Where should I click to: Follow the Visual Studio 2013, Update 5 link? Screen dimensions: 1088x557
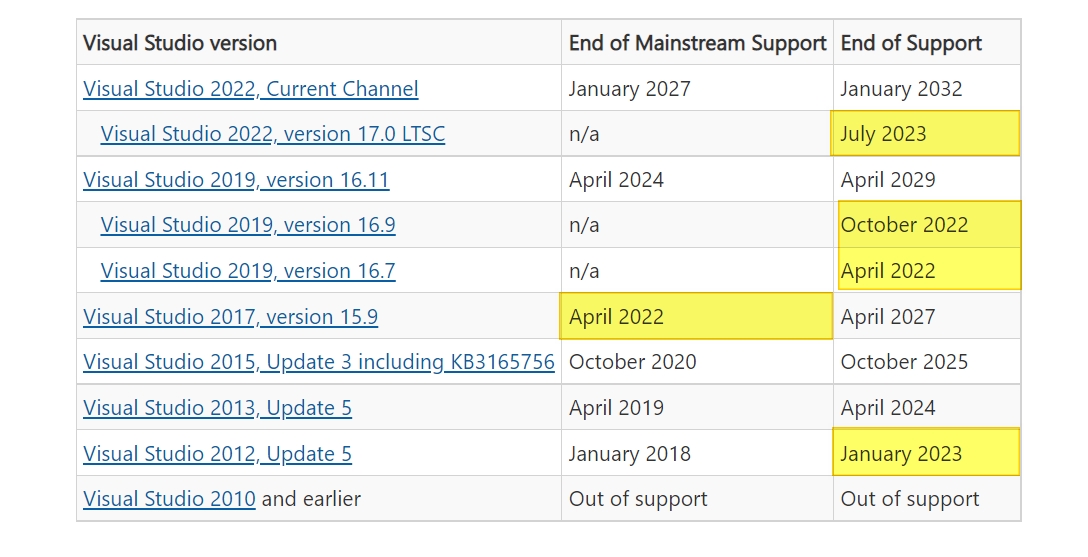(x=217, y=408)
